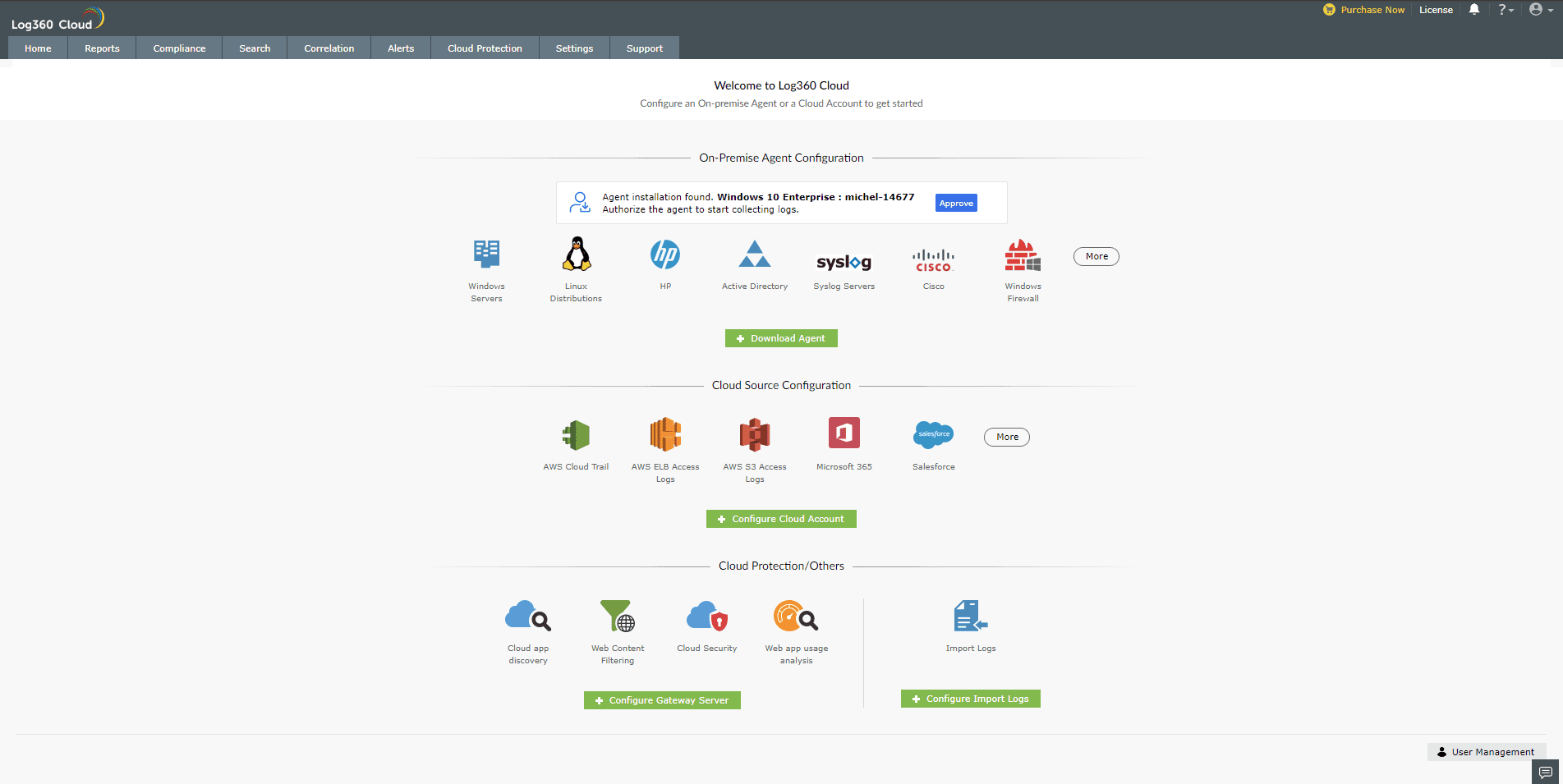Show More on-premise agent sources
The height and width of the screenshot is (784, 1563).
coord(1096,256)
